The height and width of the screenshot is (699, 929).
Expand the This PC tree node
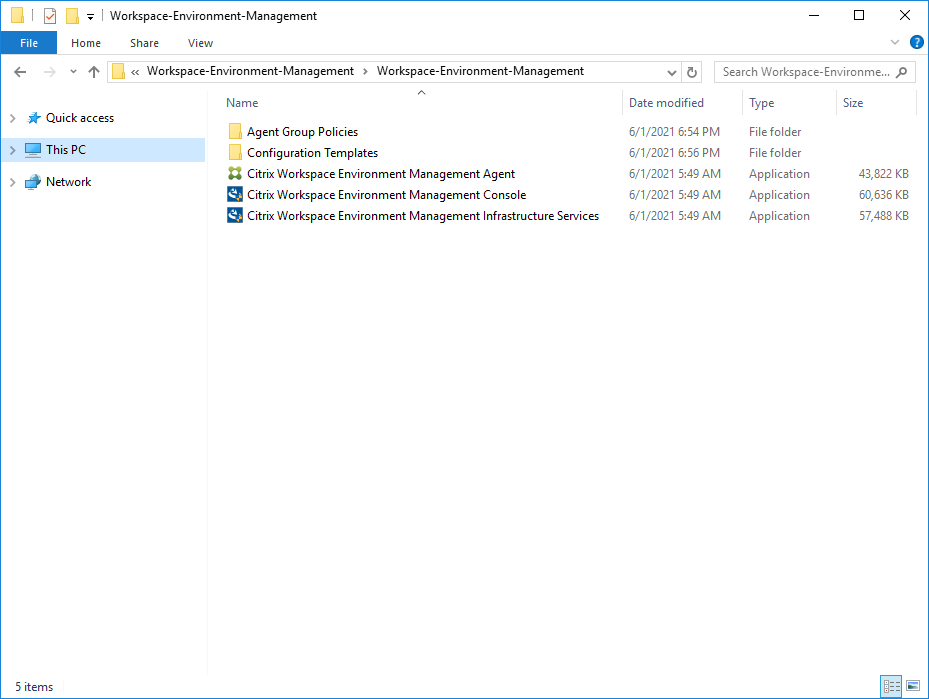point(12,150)
